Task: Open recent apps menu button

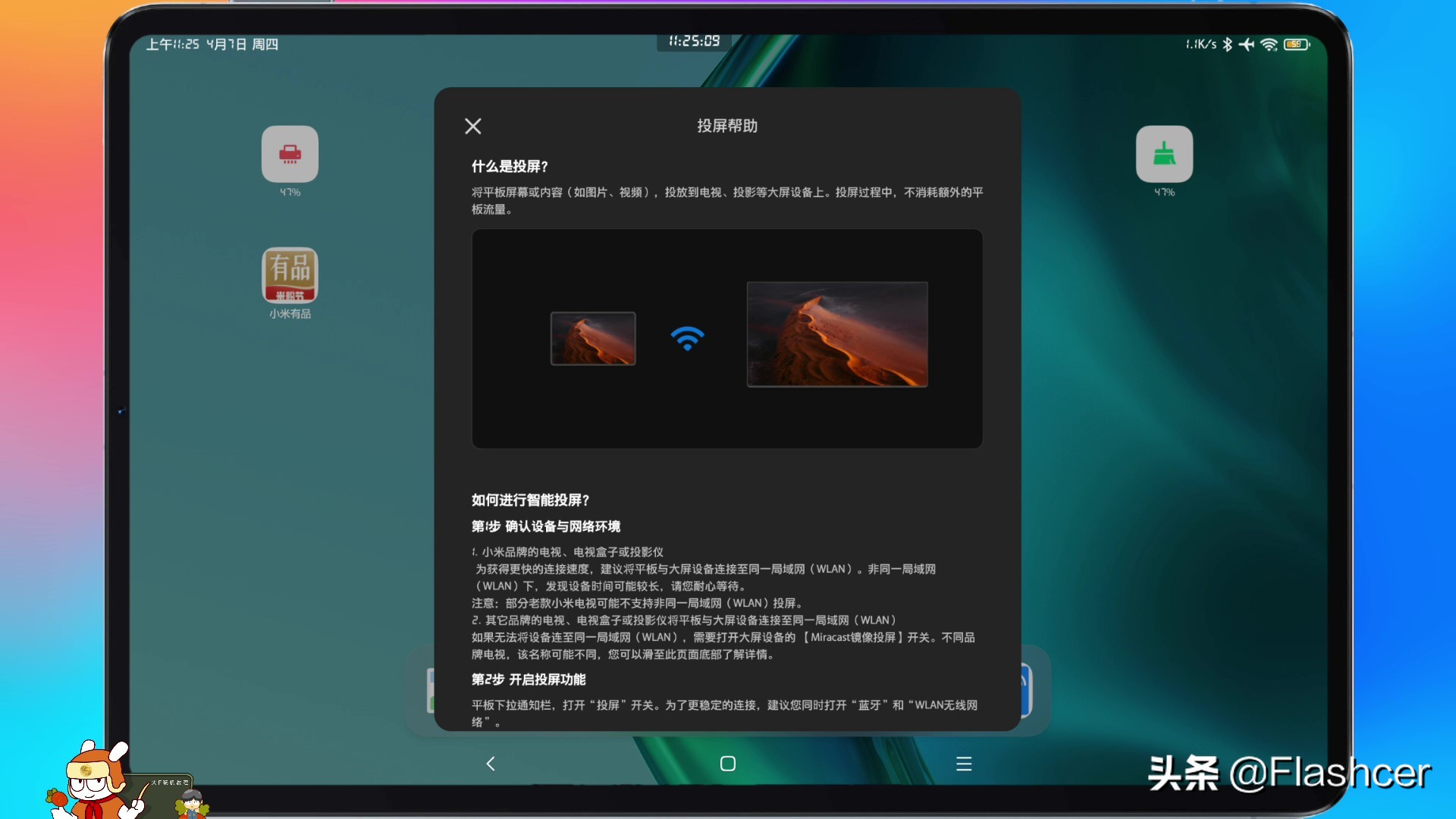Action: 964,764
